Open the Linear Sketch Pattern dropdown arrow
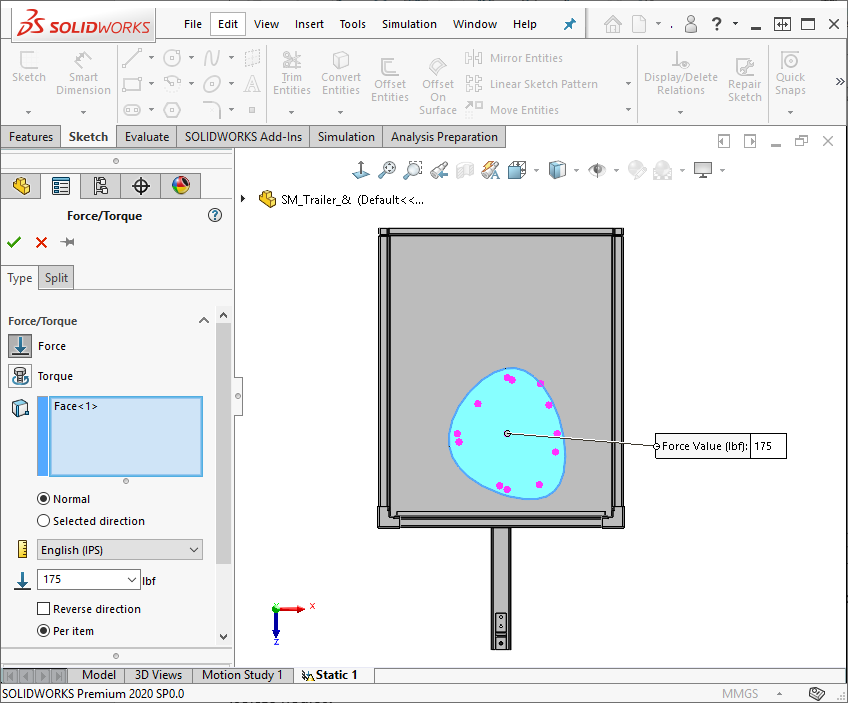 click(628, 84)
